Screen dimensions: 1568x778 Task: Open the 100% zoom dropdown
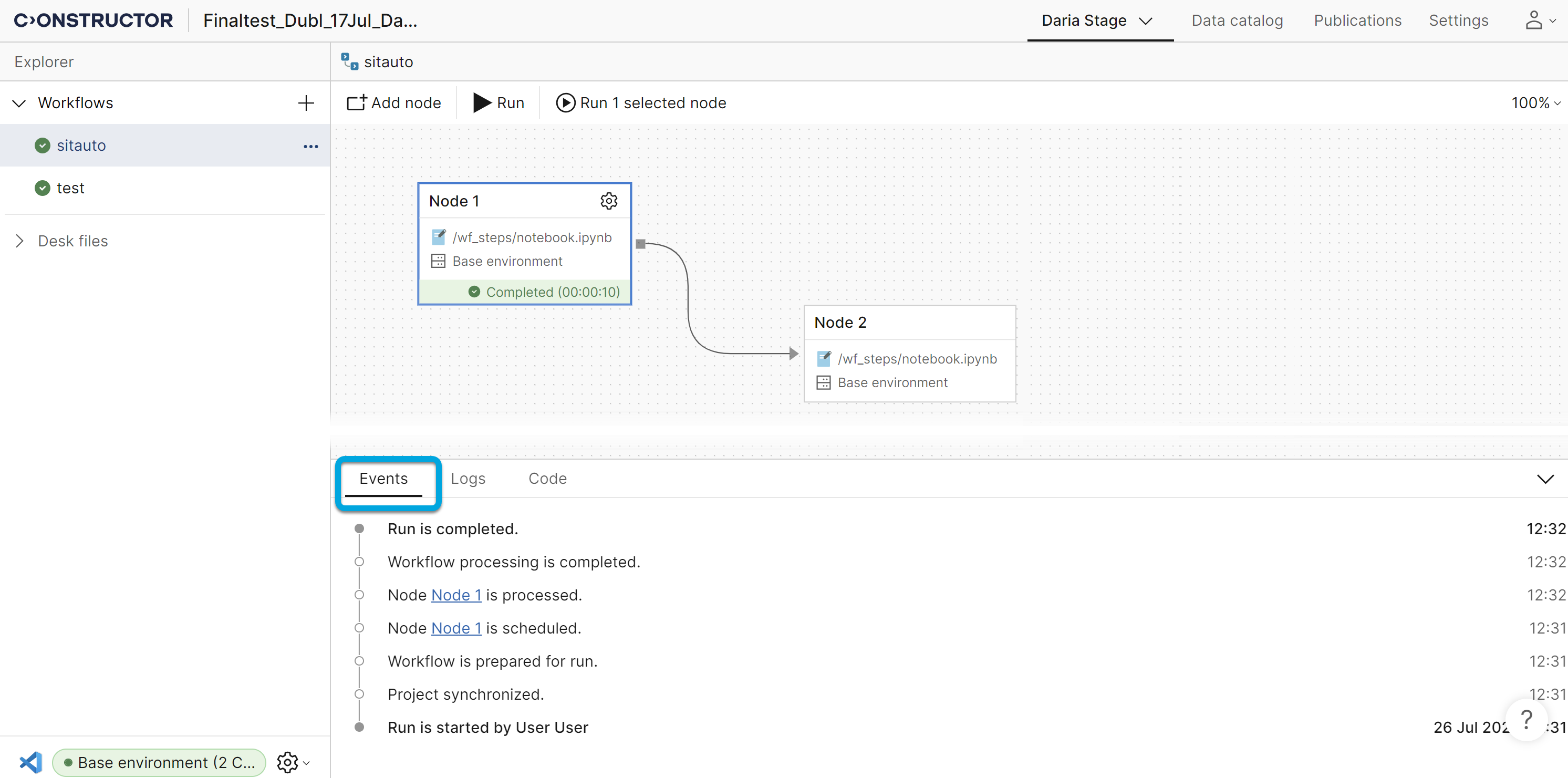coord(1534,103)
